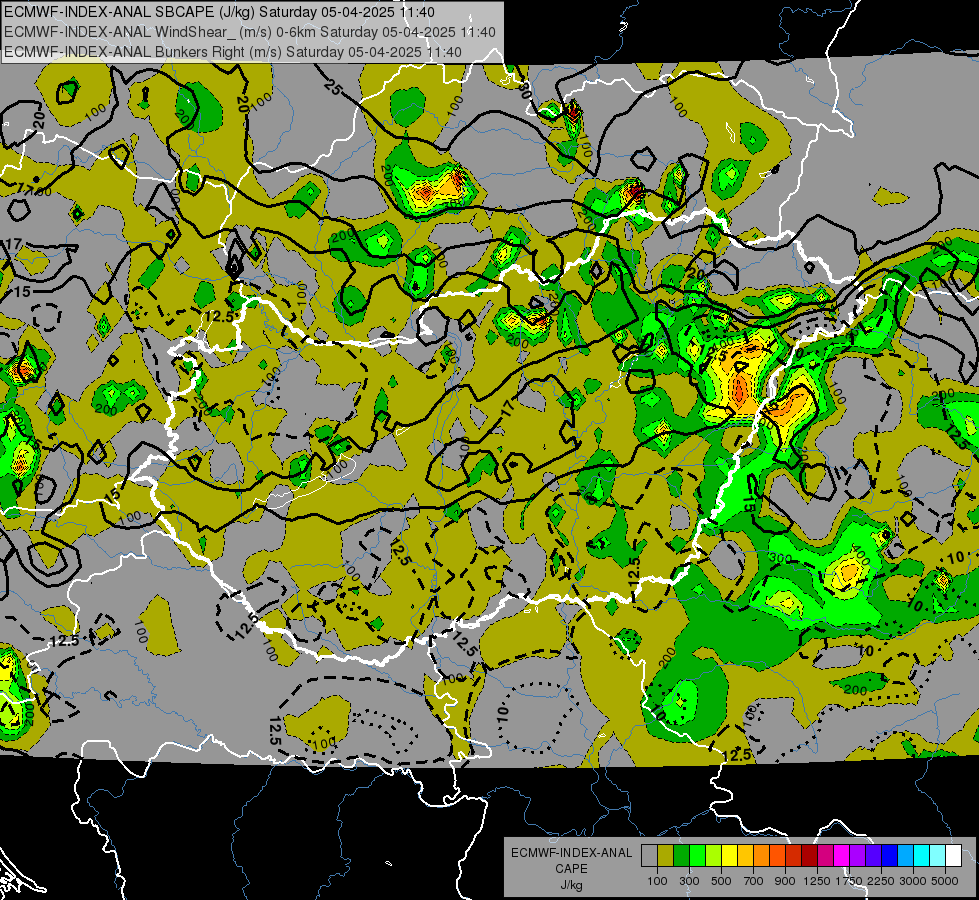Screen dimensions: 979x900
Task: Click the legend value 900
Action: tap(785, 881)
